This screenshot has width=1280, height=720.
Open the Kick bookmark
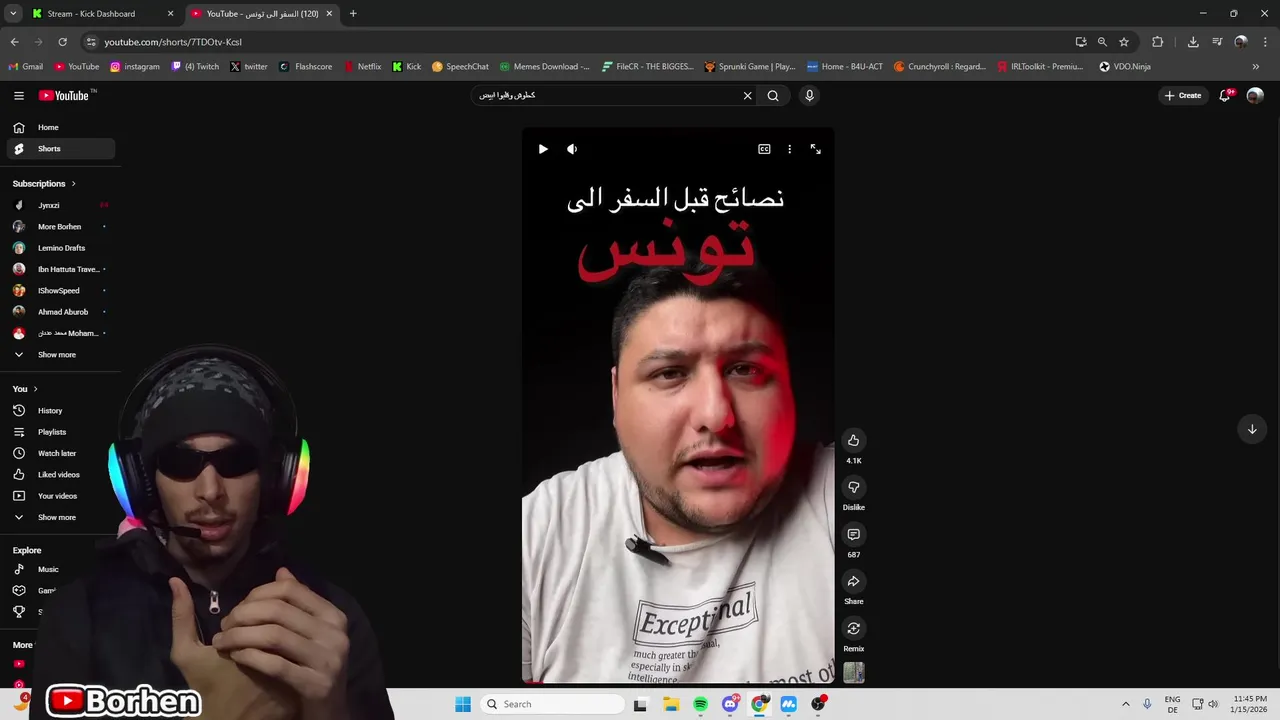(407, 67)
